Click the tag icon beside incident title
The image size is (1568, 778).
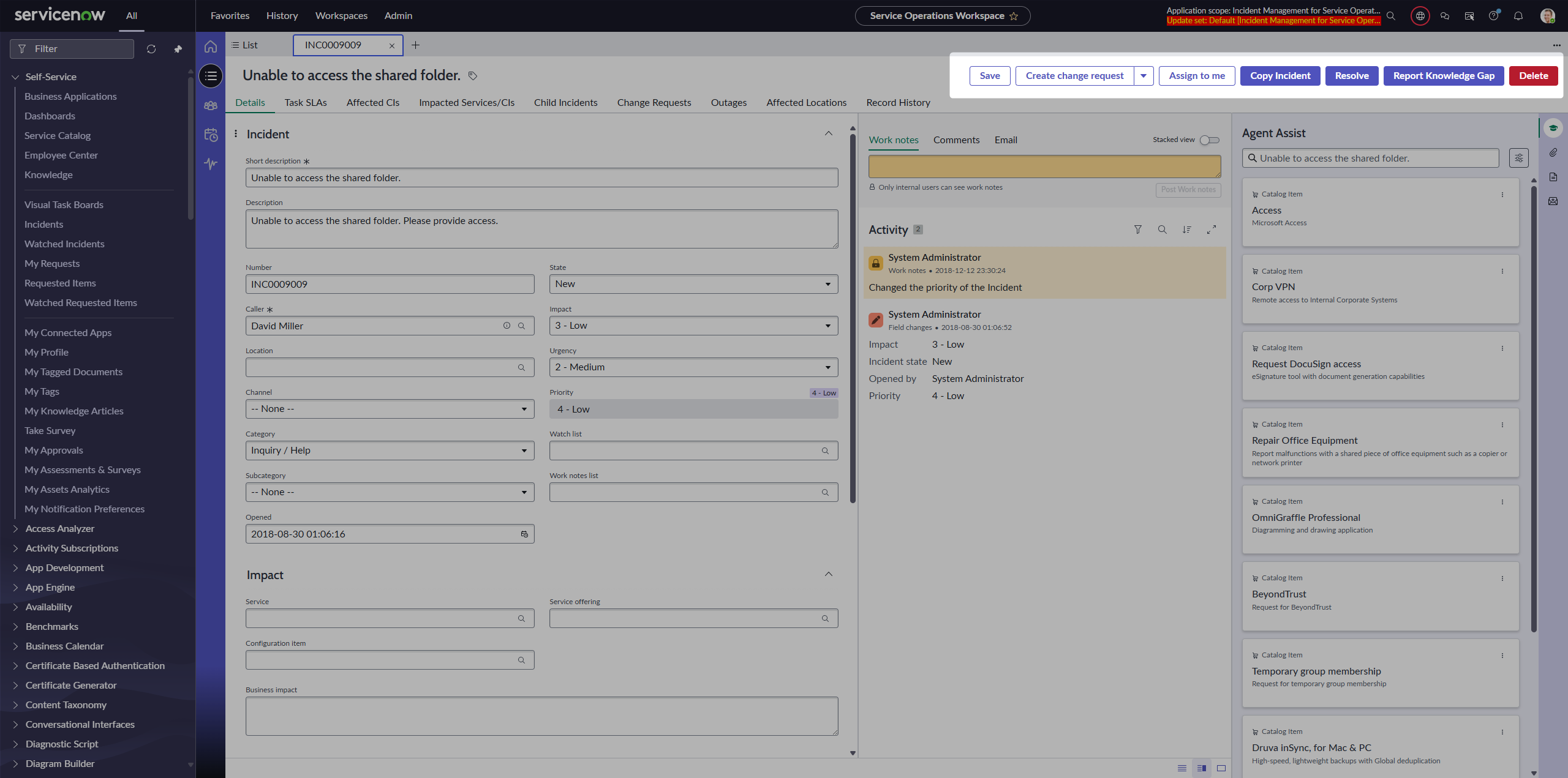(473, 76)
